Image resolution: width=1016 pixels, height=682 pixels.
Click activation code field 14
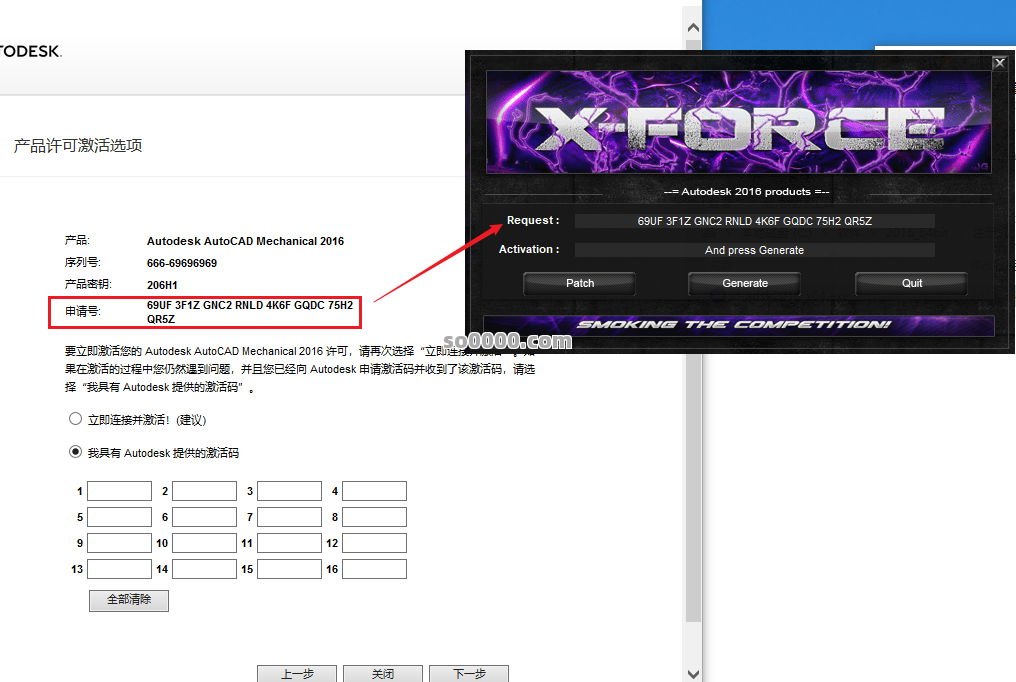click(204, 569)
